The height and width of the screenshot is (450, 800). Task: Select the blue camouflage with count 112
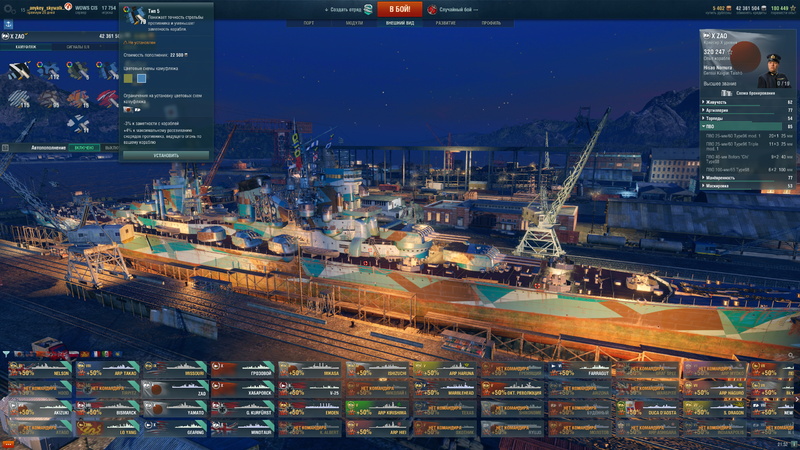[x=48, y=70]
